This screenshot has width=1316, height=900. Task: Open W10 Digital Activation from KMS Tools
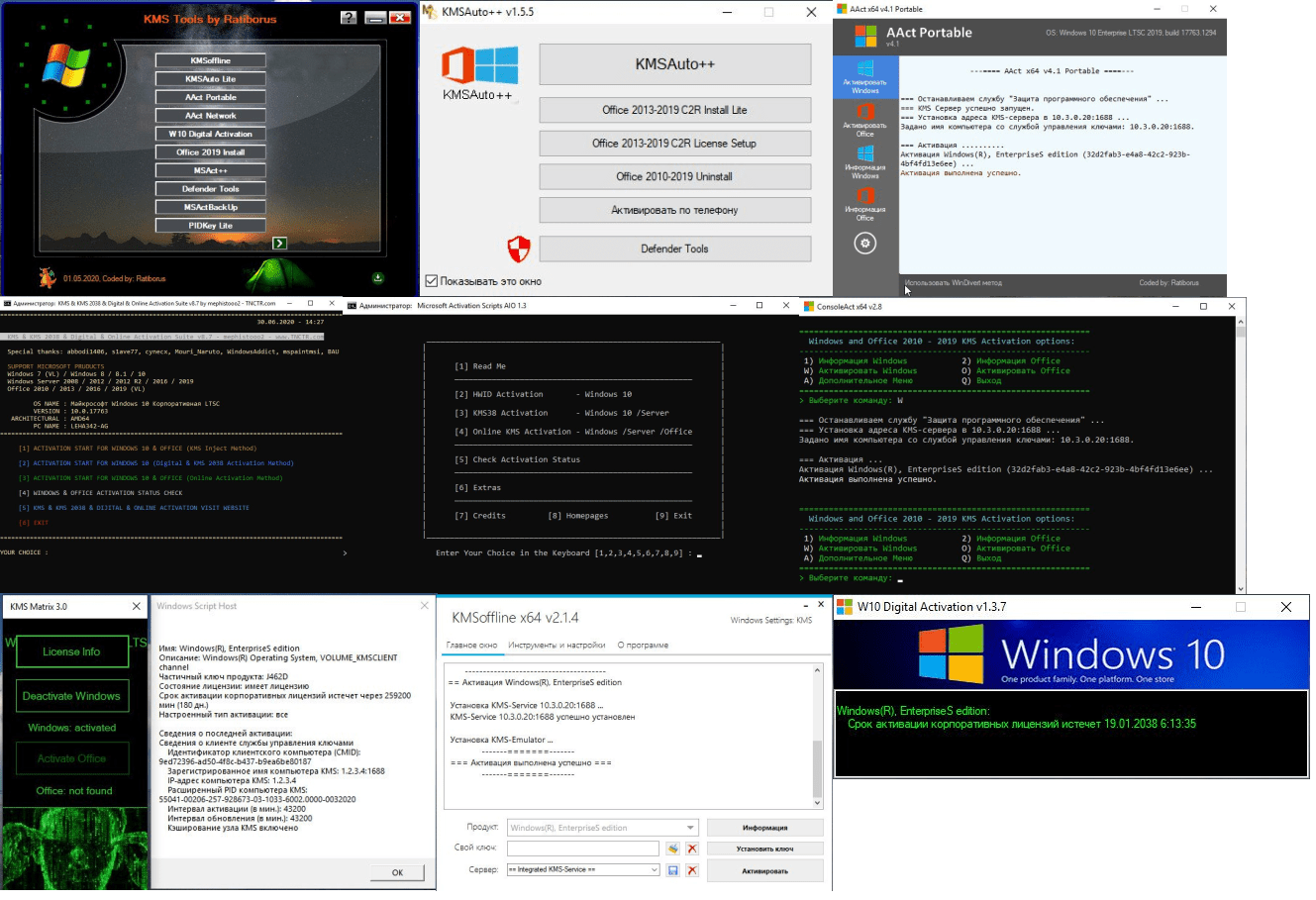(210, 134)
